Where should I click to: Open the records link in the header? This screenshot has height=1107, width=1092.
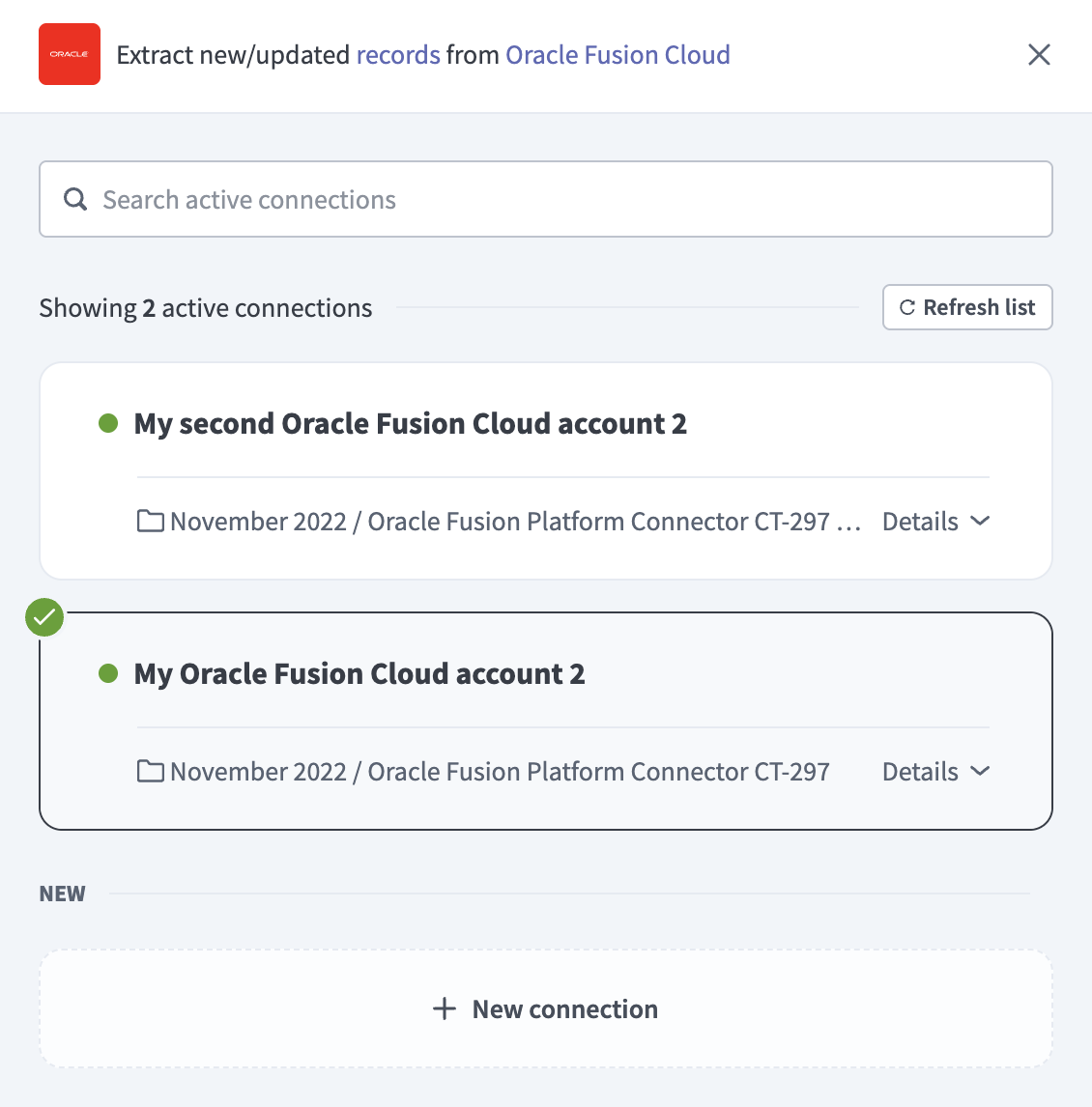398,54
